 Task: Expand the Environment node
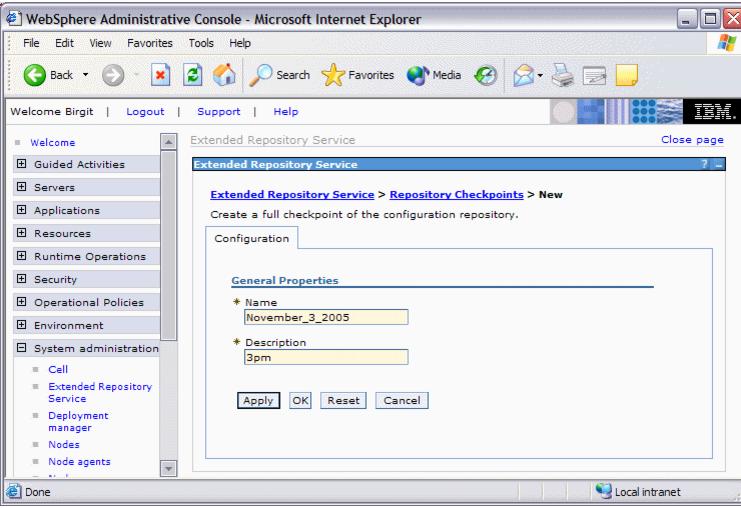[x=21, y=325]
